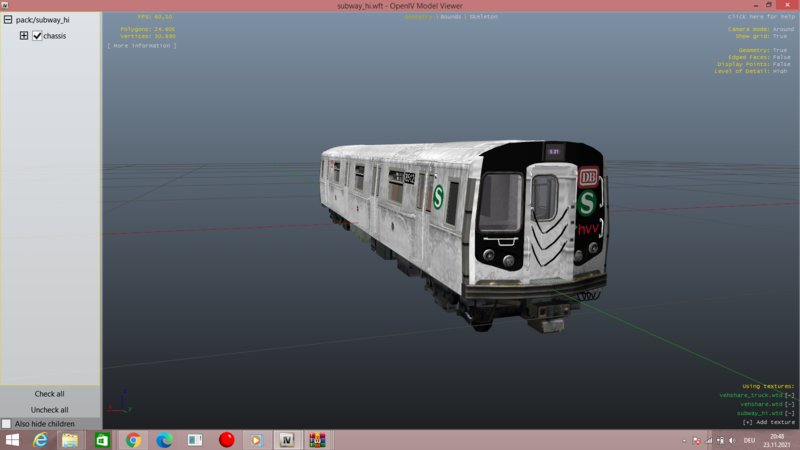Click the subway_hi.wtd texture name

pyautogui.click(x=760, y=413)
